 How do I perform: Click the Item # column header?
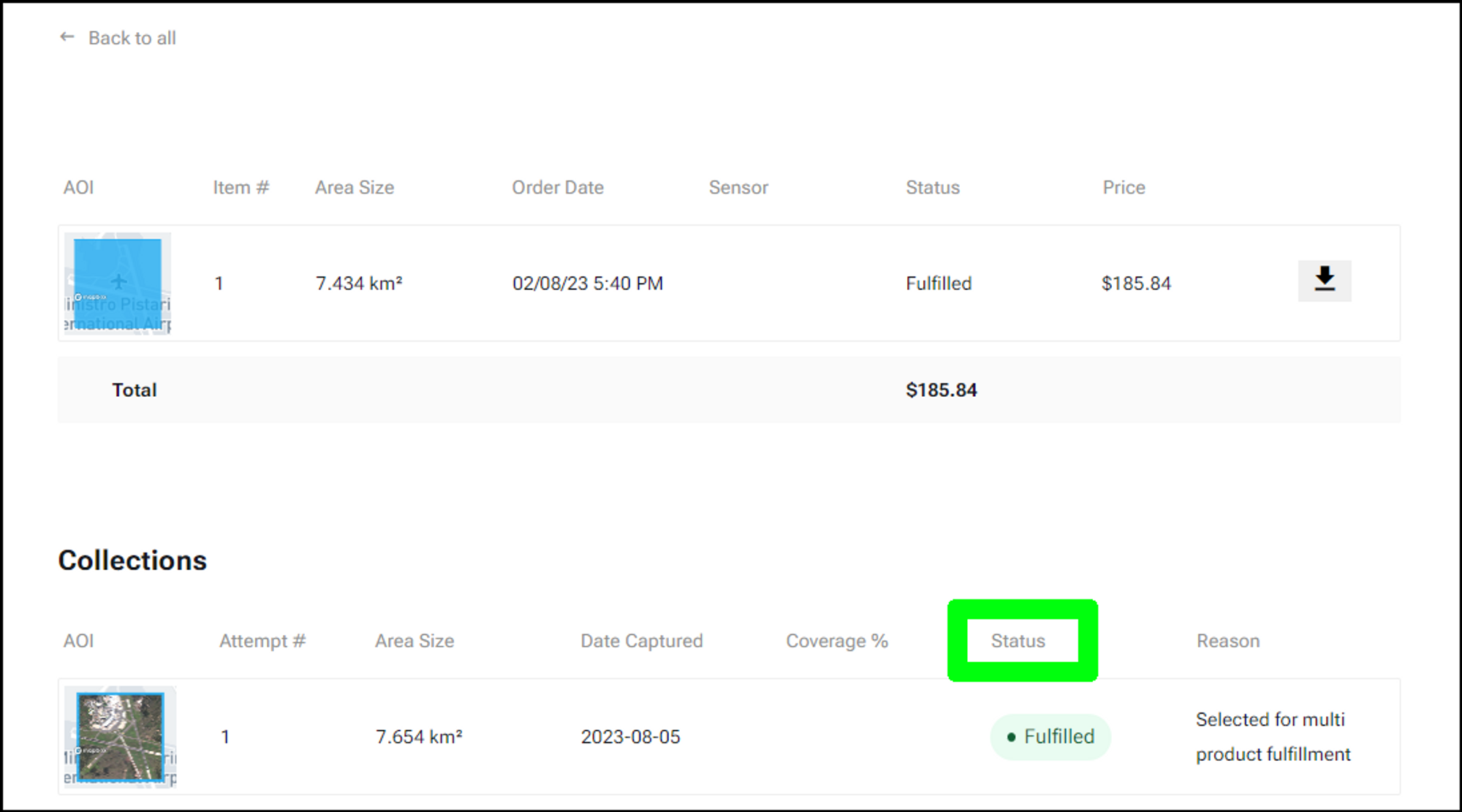[x=241, y=188]
